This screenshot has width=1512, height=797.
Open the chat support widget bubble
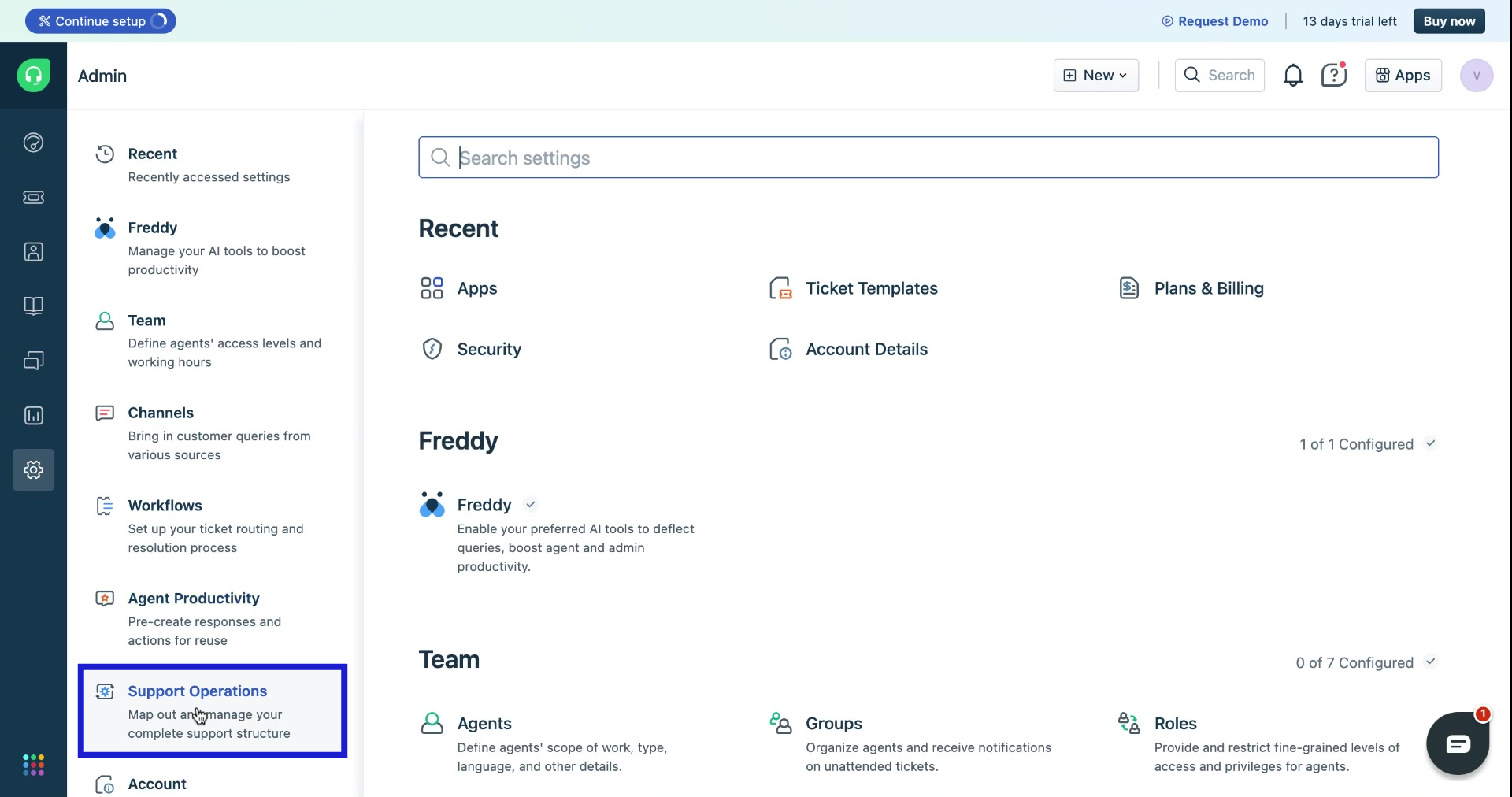[1458, 743]
